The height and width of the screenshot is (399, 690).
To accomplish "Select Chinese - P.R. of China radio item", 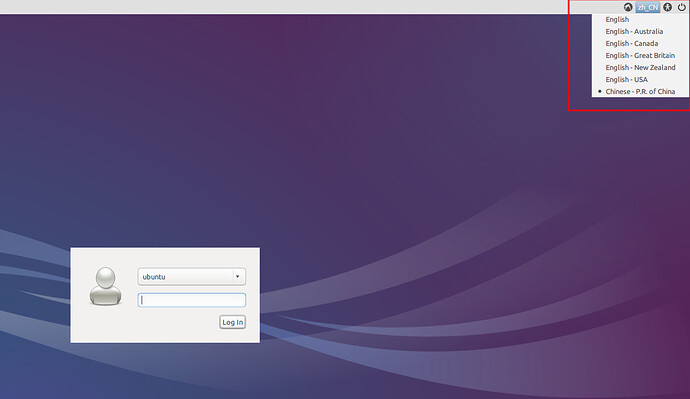I will click(x=640, y=92).
